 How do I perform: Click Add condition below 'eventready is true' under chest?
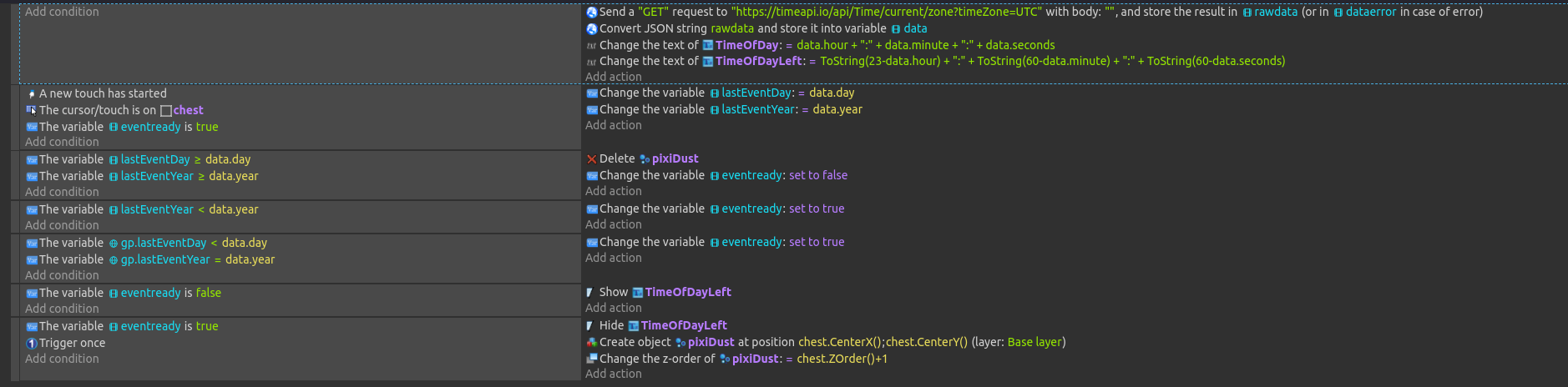tap(62, 142)
